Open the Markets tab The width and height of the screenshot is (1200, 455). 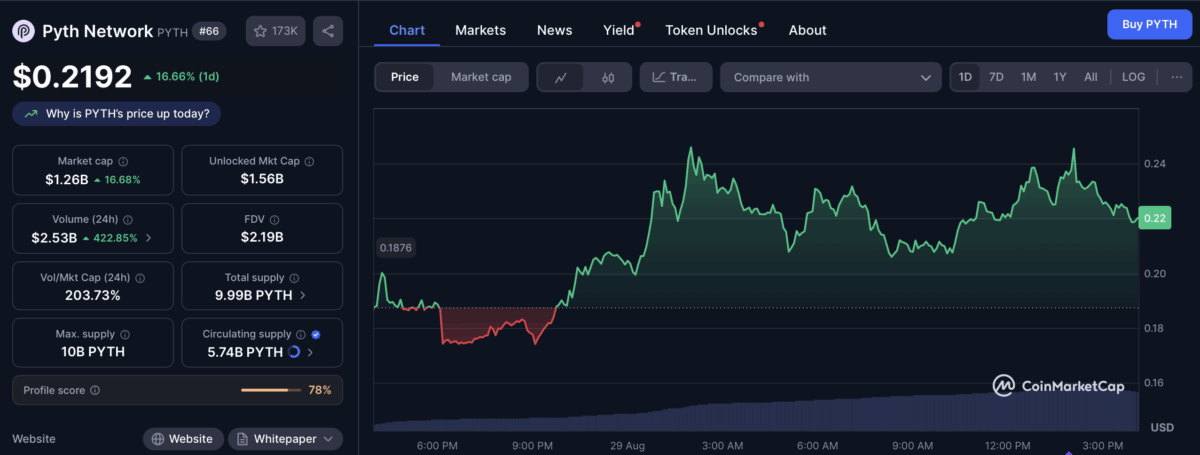(480, 30)
